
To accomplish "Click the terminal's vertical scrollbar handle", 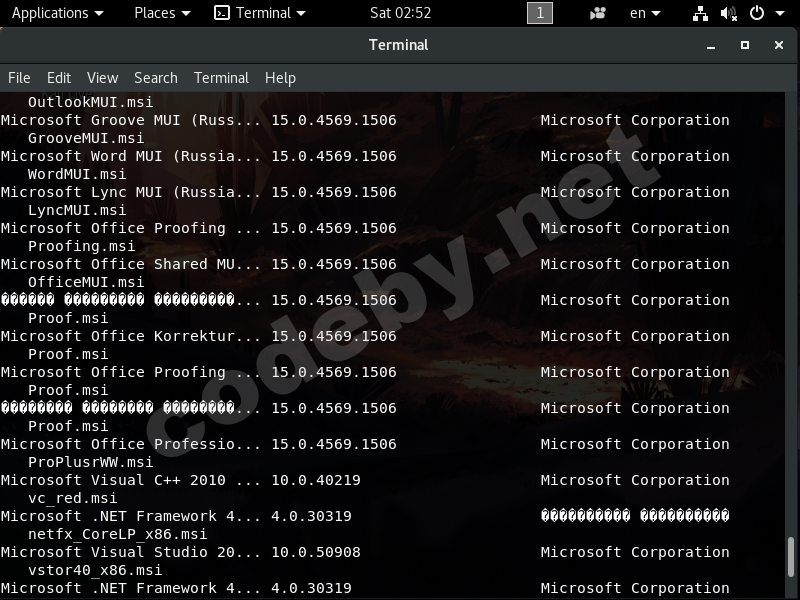I will click(793, 558).
